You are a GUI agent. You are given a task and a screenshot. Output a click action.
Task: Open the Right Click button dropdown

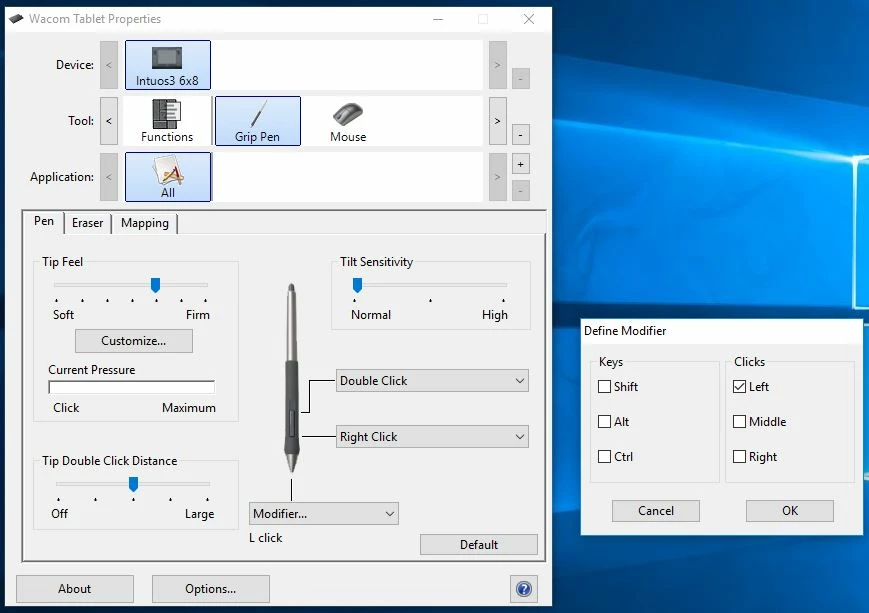(x=432, y=437)
